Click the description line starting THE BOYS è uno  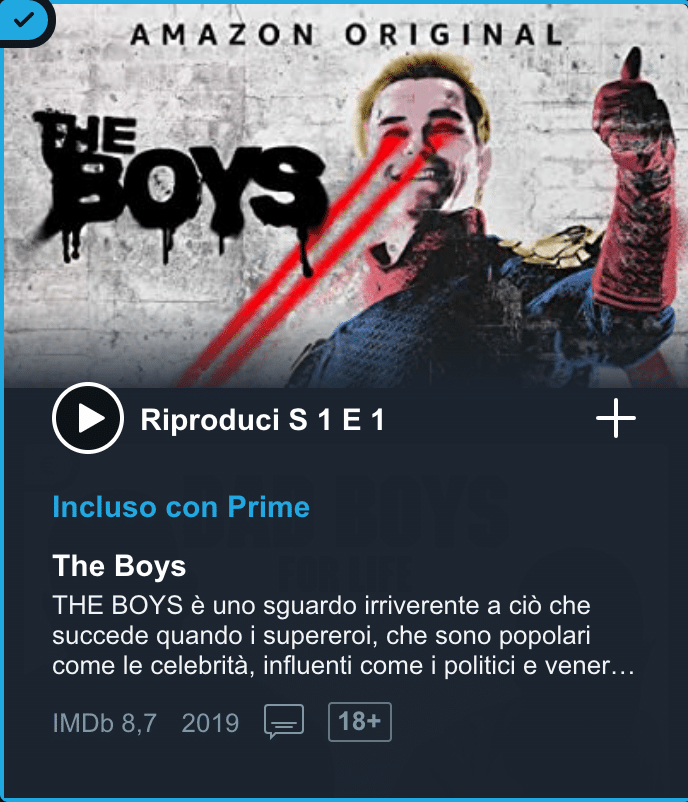pos(321,606)
